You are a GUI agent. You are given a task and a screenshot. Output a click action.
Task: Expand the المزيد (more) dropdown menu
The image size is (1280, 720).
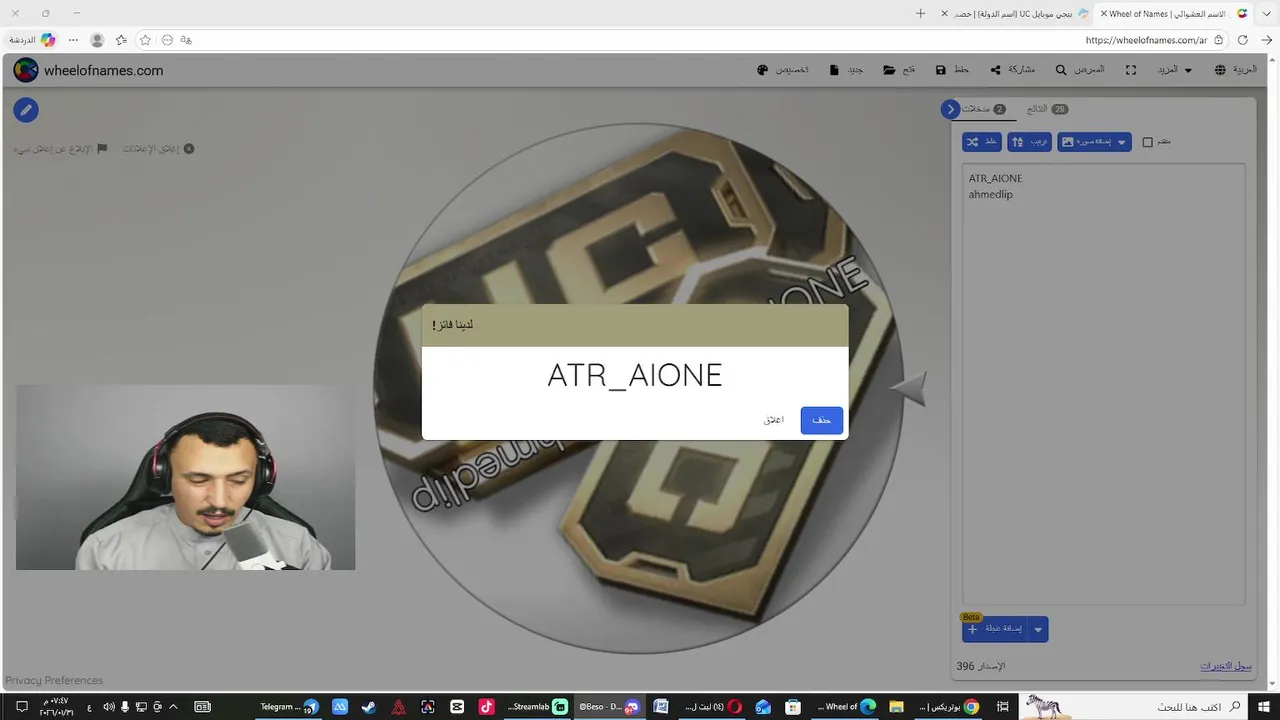click(x=1174, y=70)
